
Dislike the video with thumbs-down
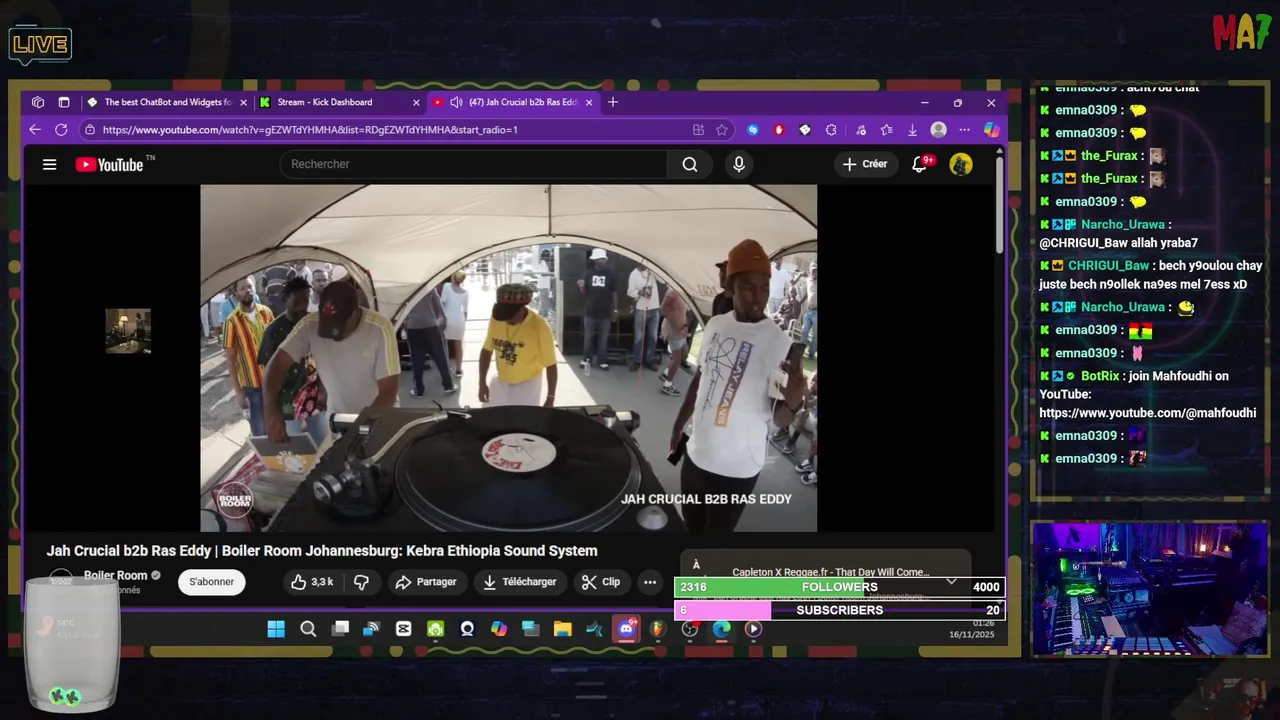pyautogui.click(x=361, y=582)
